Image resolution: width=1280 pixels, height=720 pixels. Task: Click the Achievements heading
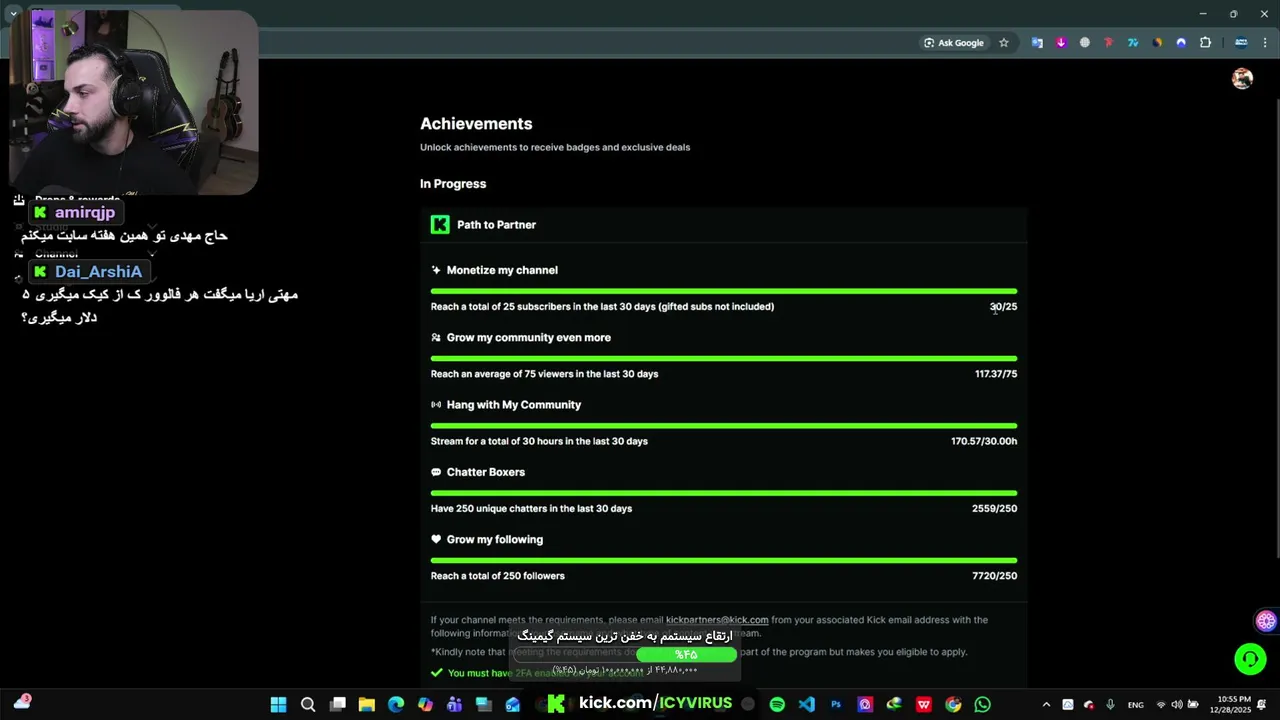point(476,124)
